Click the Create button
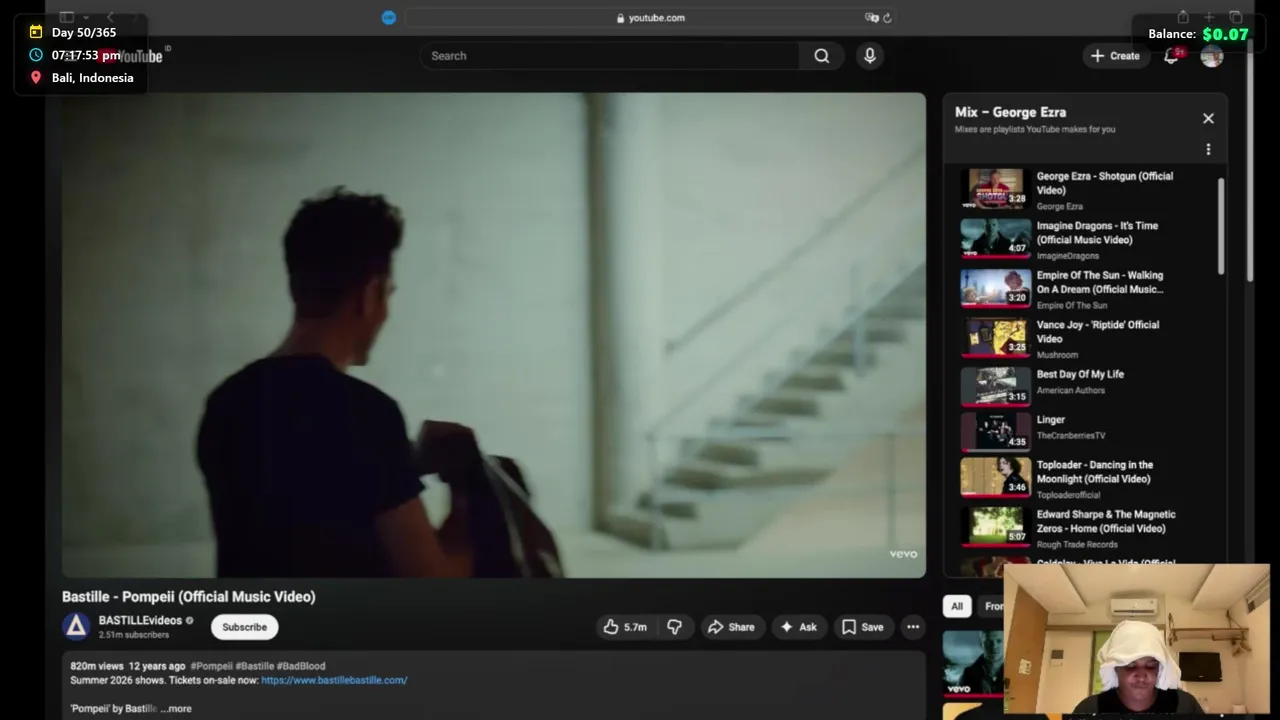 [x=1115, y=56]
